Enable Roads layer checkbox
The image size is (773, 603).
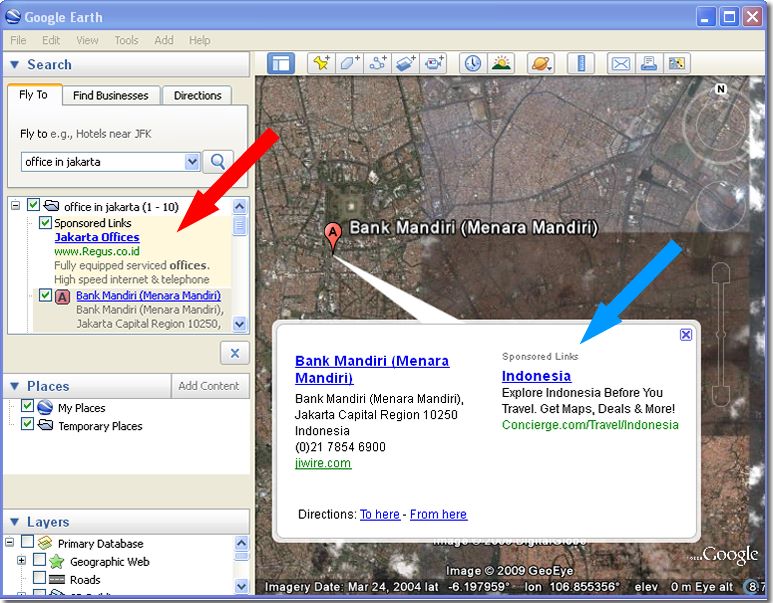39,577
